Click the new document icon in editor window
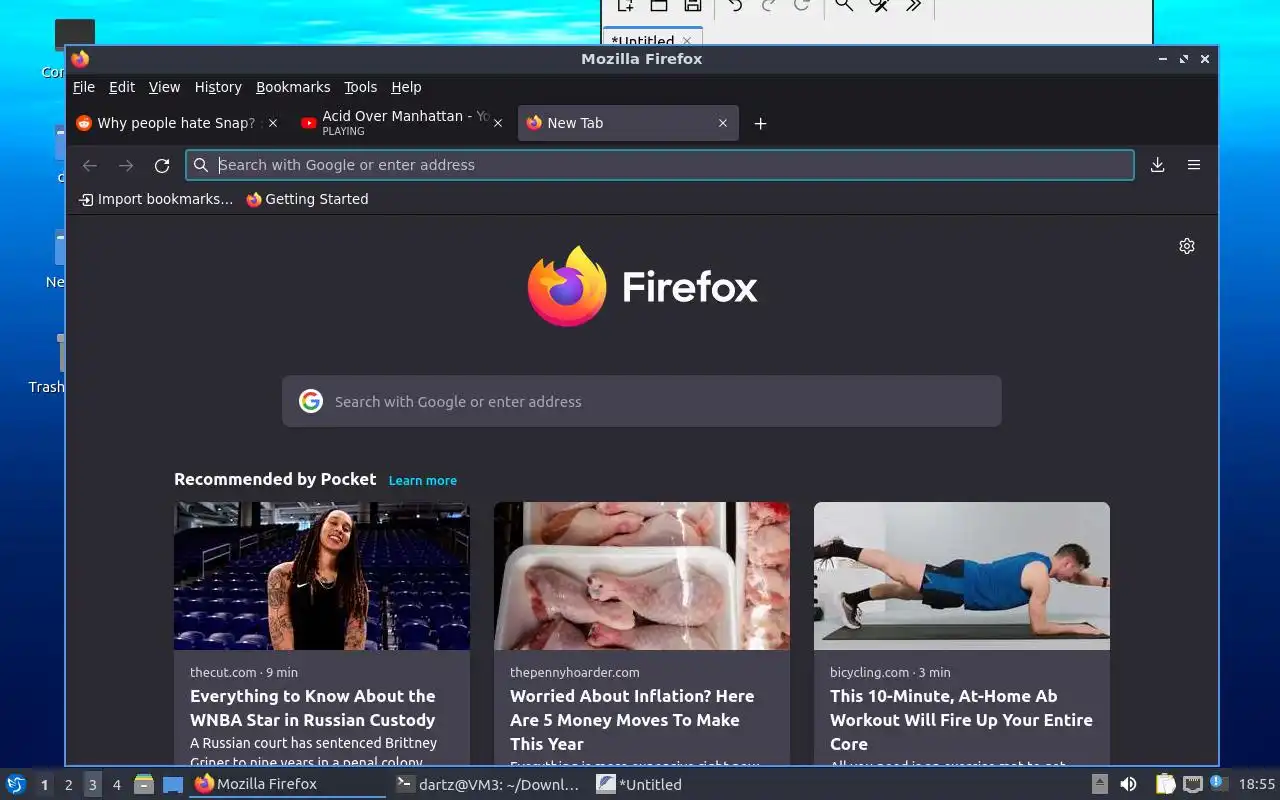This screenshot has height=800, width=1280. (625, 5)
